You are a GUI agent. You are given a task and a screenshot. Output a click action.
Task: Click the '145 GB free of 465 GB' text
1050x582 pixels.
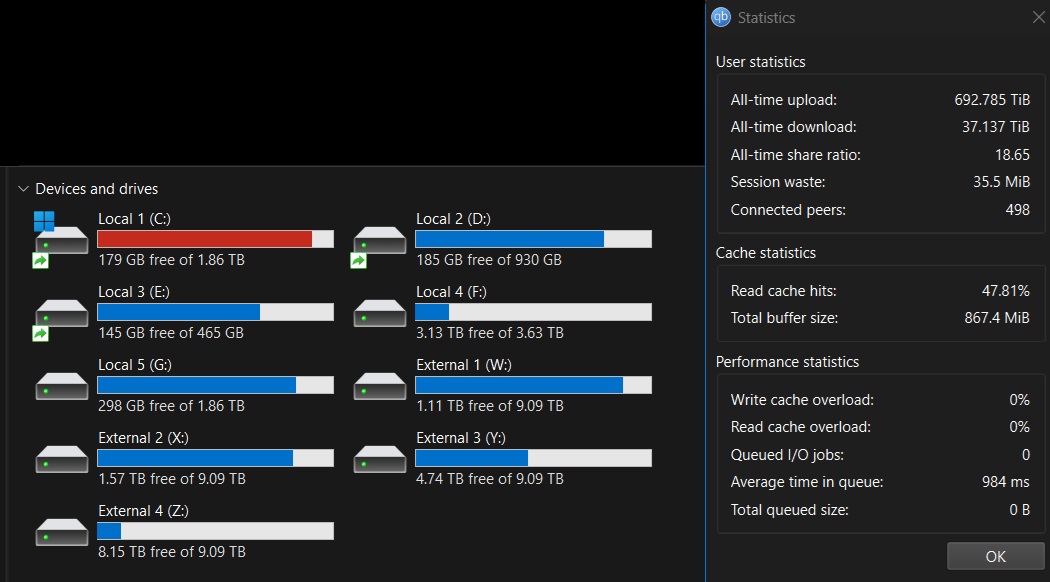click(171, 333)
